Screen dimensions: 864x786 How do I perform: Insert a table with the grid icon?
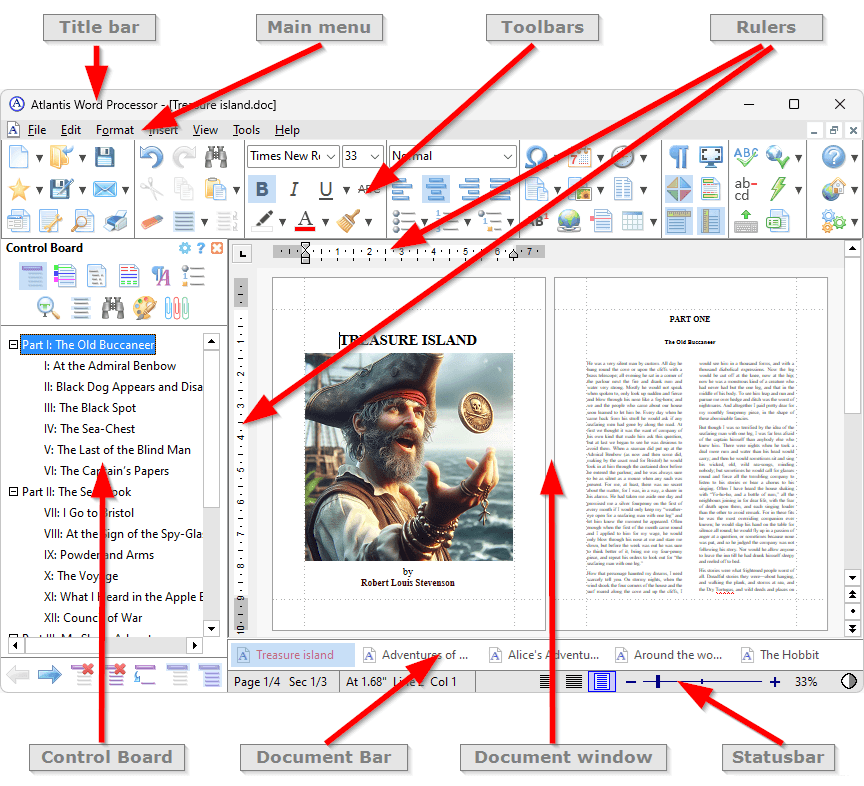tap(633, 222)
